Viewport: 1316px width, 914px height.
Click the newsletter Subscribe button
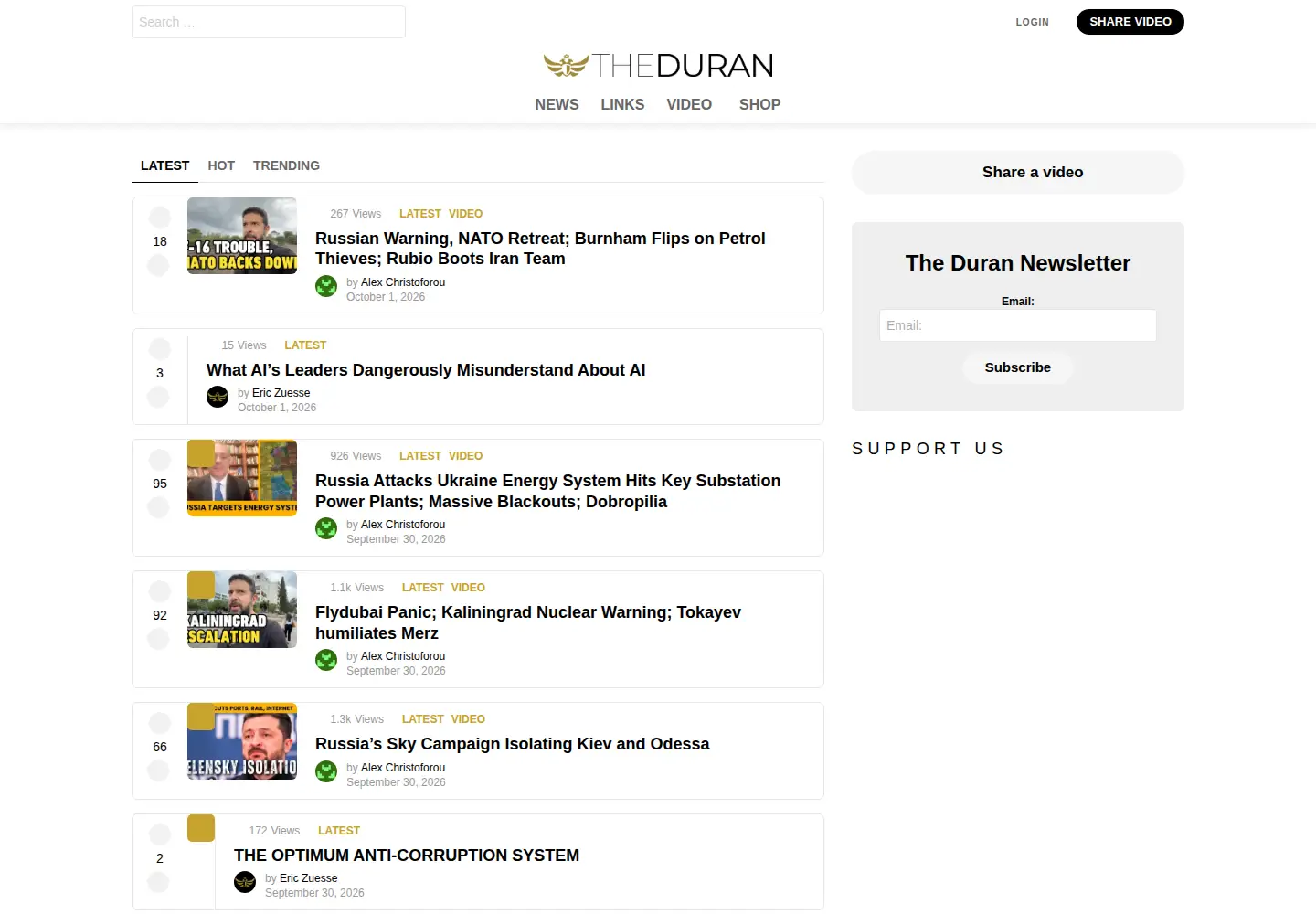coord(1018,367)
